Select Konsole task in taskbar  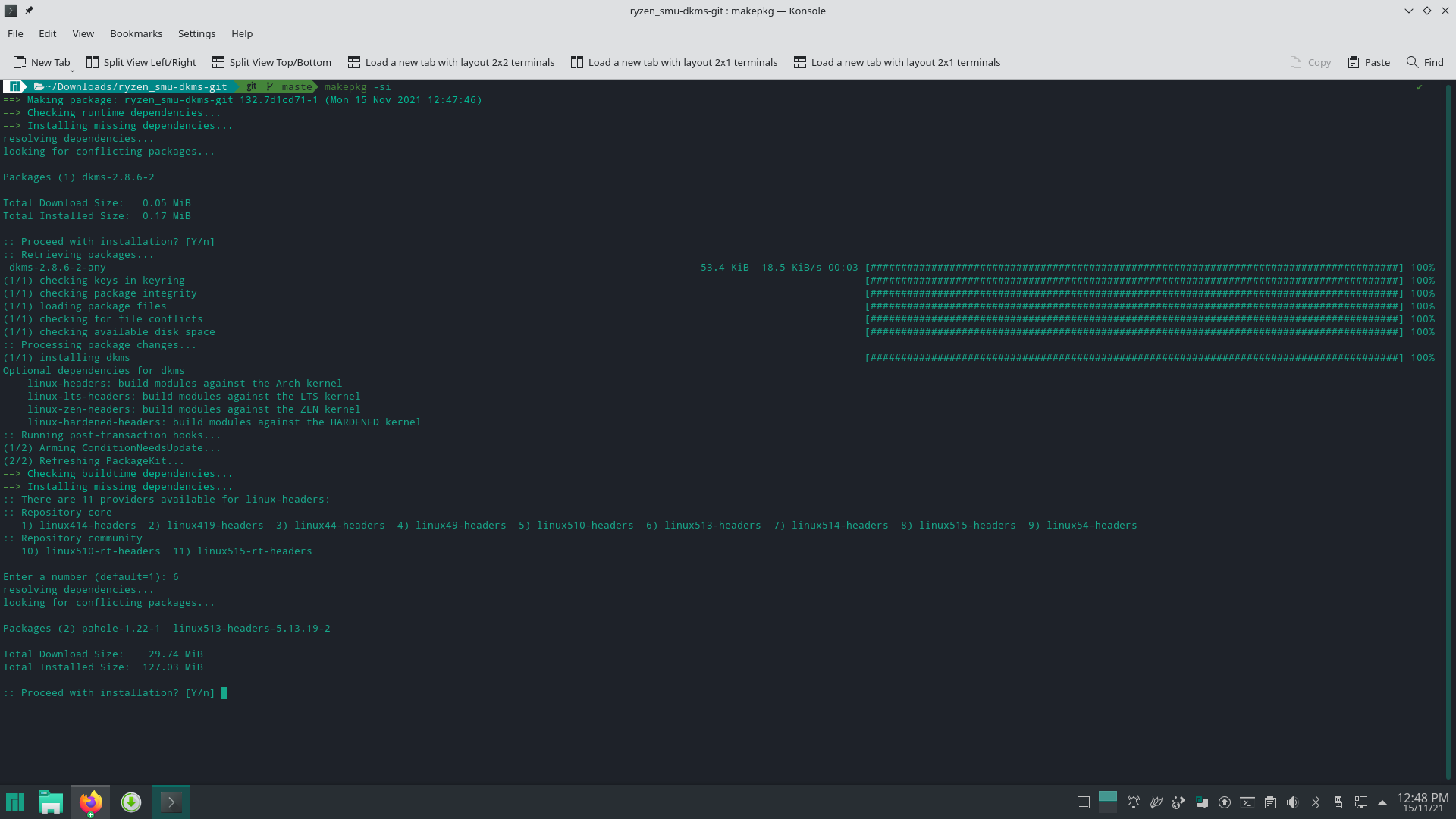pos(171,802)
